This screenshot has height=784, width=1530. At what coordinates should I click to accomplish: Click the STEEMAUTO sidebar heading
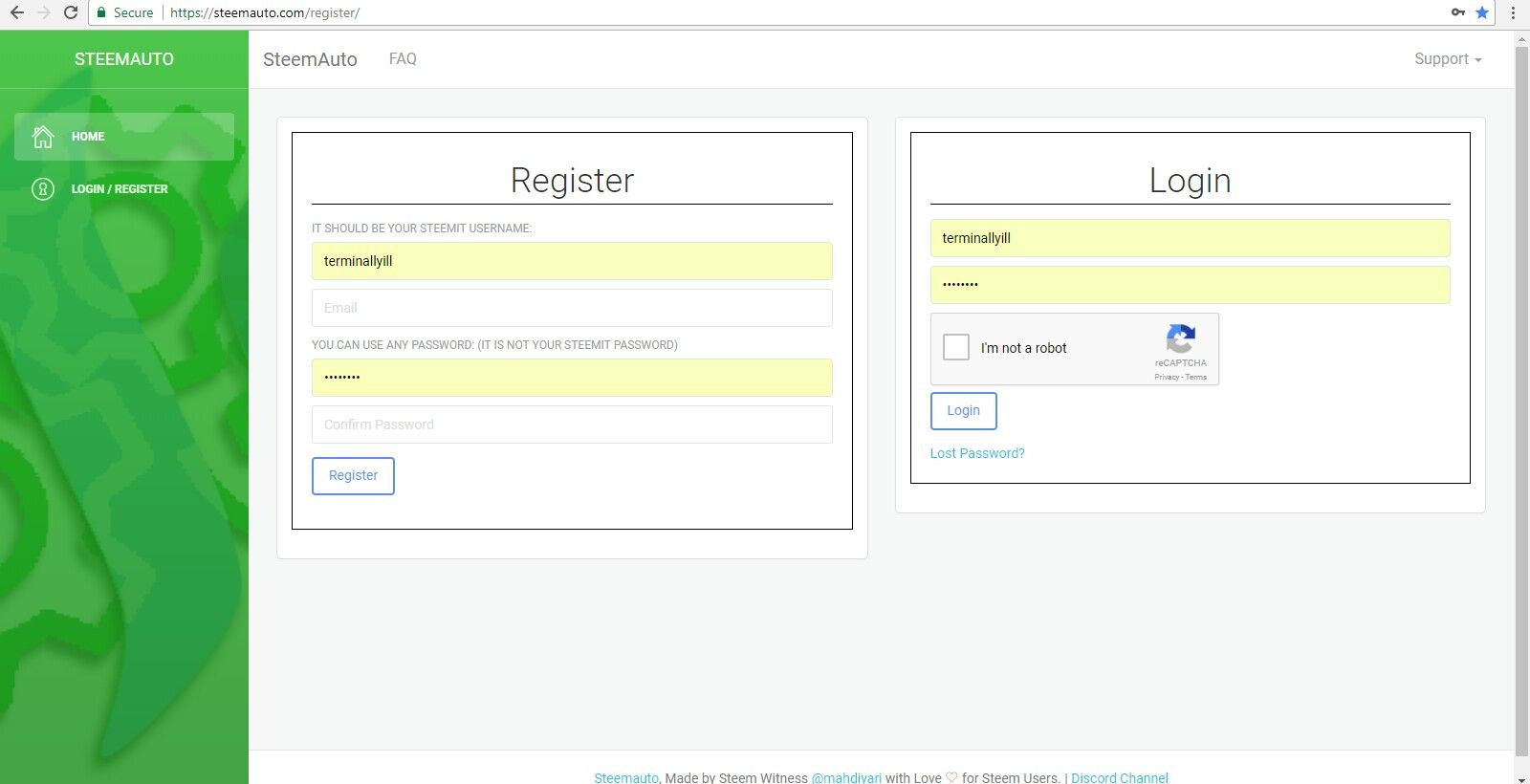[124, 59]
